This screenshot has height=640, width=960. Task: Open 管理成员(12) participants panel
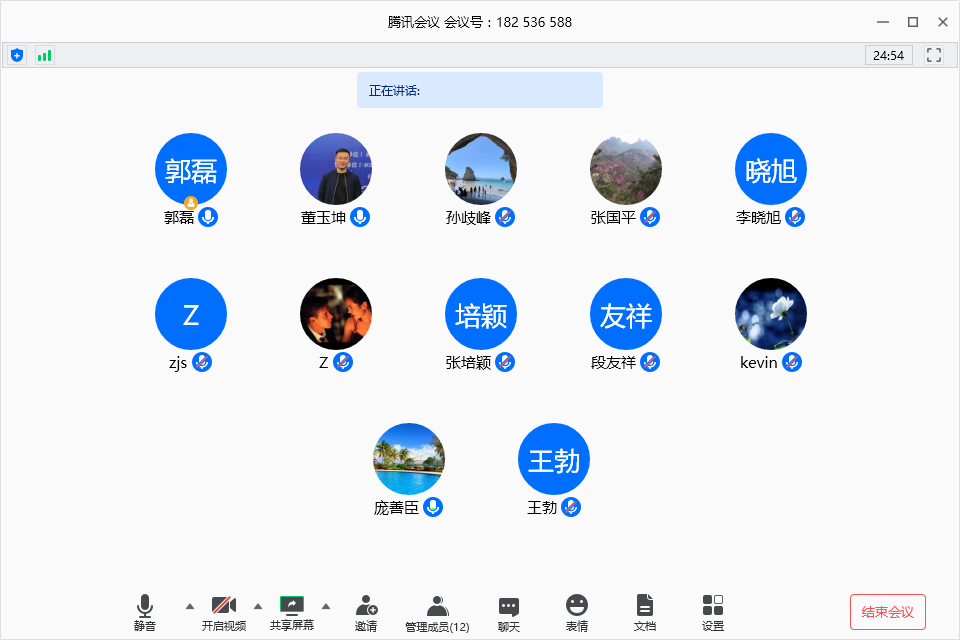click(x=437, y=612)
